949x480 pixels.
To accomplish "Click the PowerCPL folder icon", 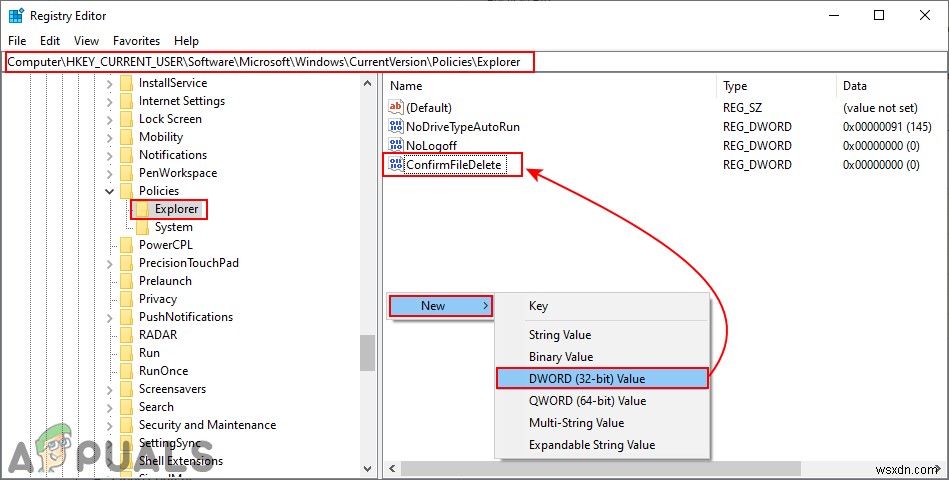I will coord(126,245).
